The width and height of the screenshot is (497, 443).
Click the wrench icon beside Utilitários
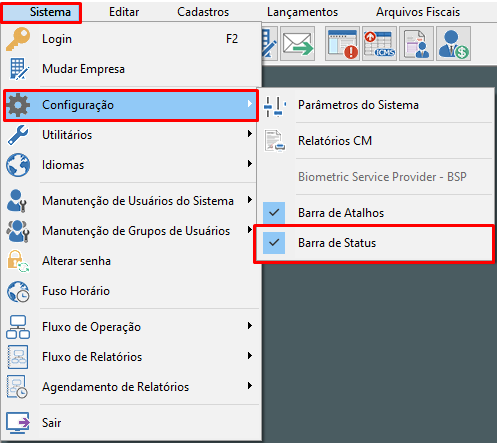click(18, 135)
